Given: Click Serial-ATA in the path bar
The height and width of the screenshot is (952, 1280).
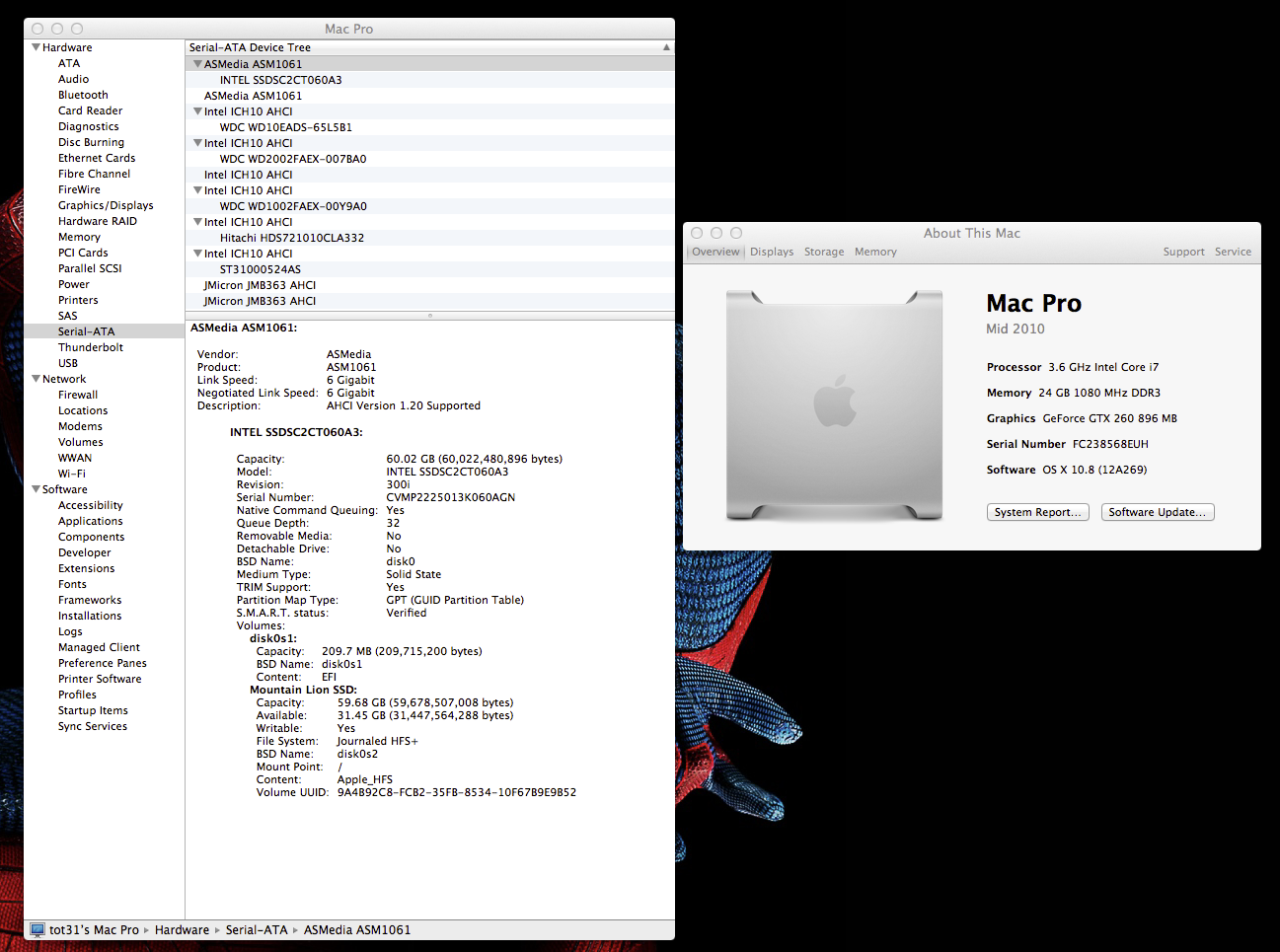Looking at the screenshot, I should 257,929.
